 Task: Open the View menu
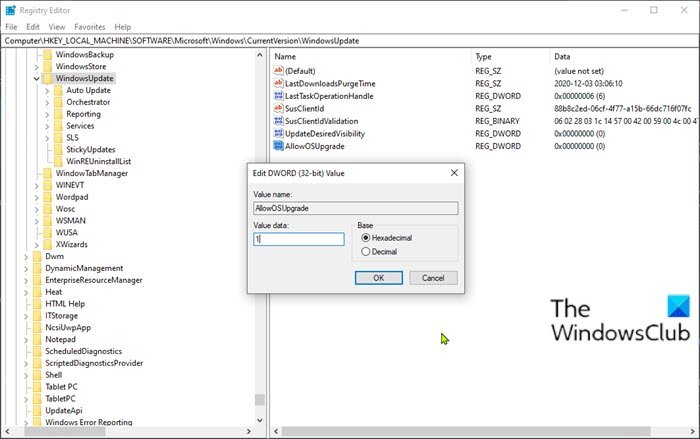tap(57, 27)
